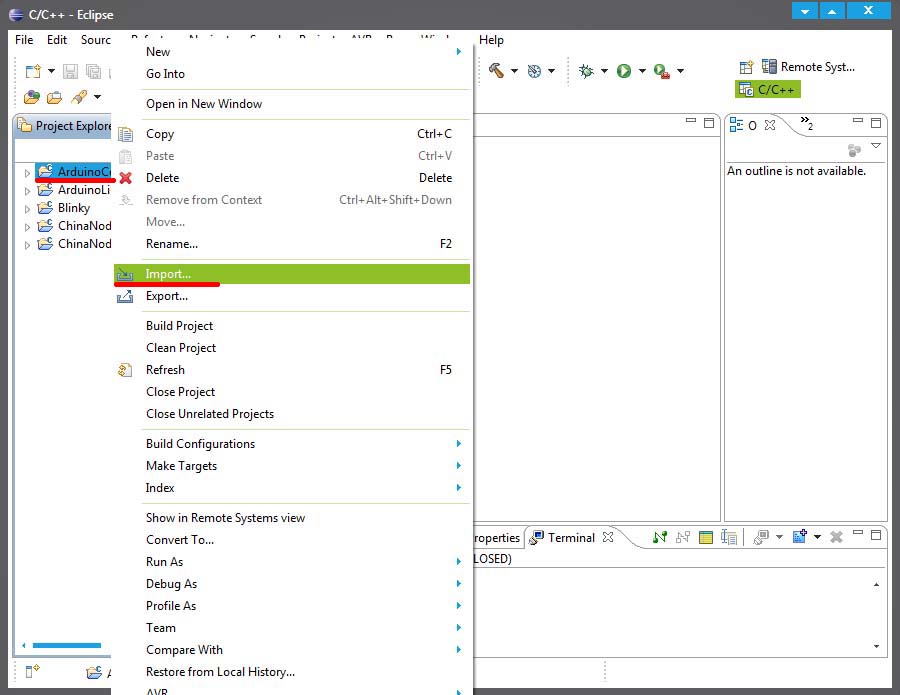Click the Terminal scroll down arrow
Viewport: 900px width, 695px height.
pyautogui.click(x=876, y=646)
